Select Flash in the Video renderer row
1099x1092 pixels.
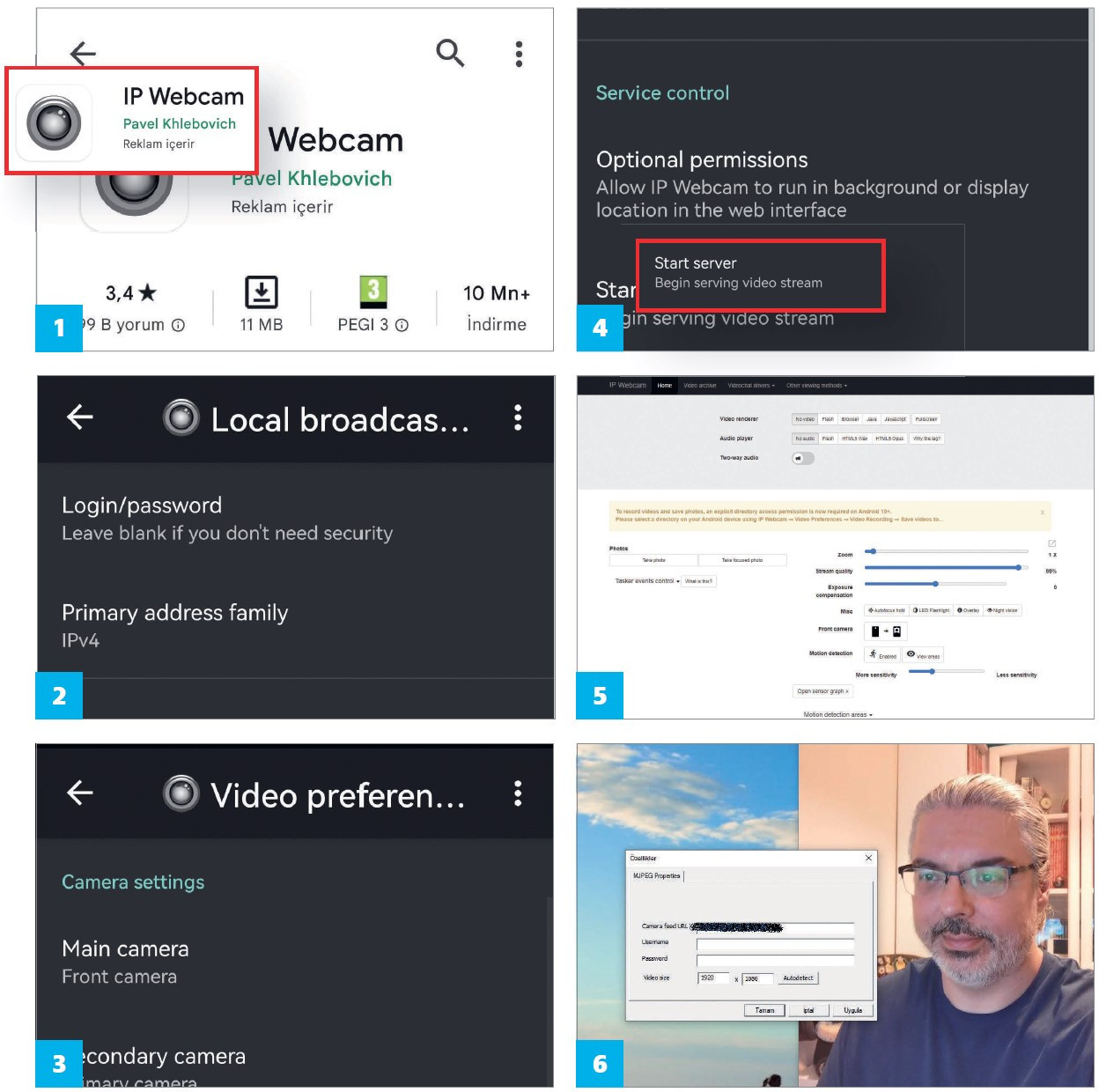point(828,419)
